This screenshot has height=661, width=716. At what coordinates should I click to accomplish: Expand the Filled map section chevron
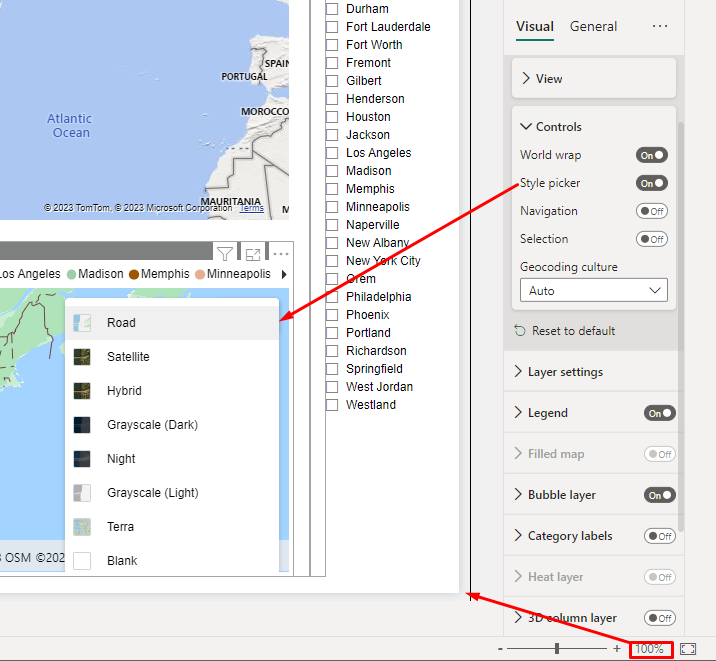(x=518, y=454)
